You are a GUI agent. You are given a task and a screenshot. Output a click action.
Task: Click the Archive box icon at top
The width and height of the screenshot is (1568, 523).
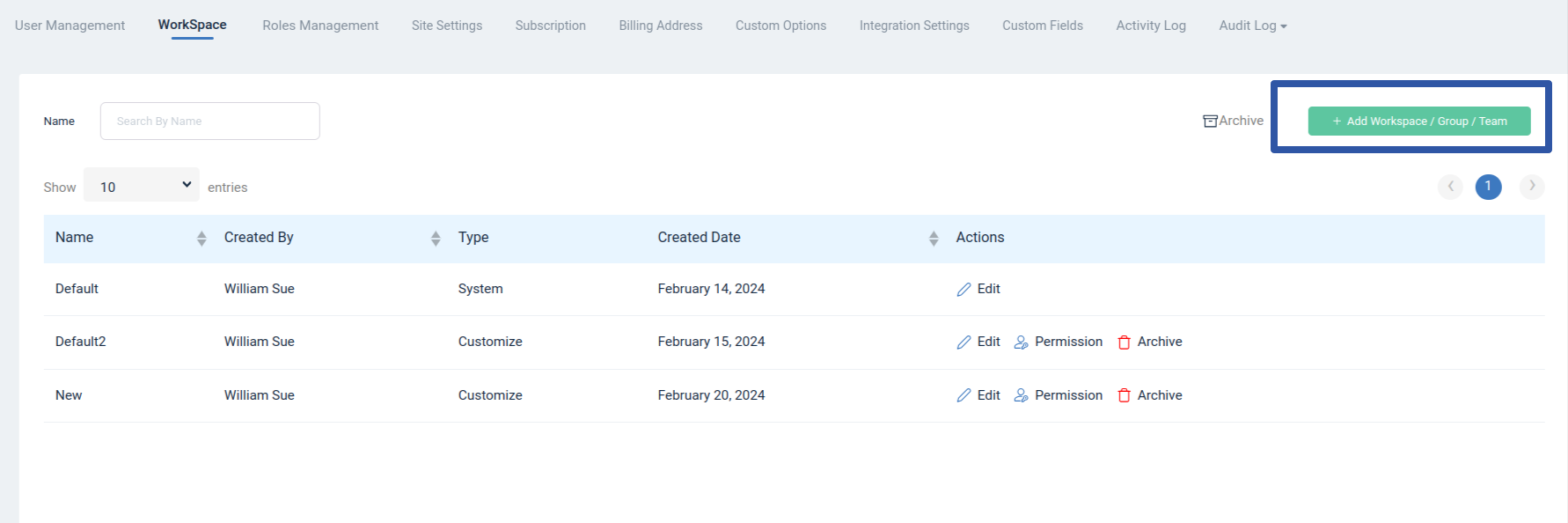1211,121
